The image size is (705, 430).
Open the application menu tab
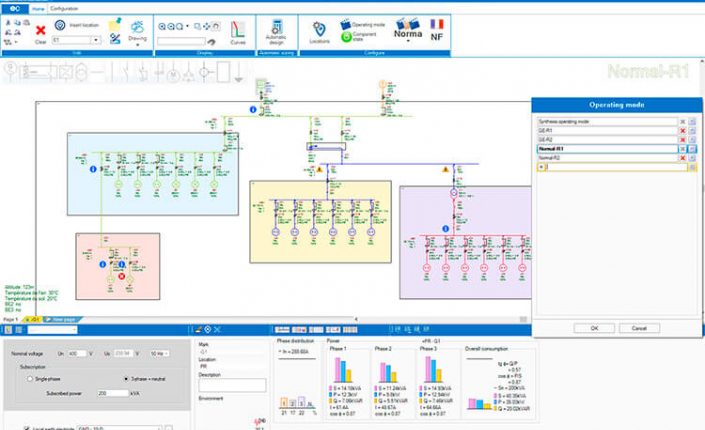15,9
